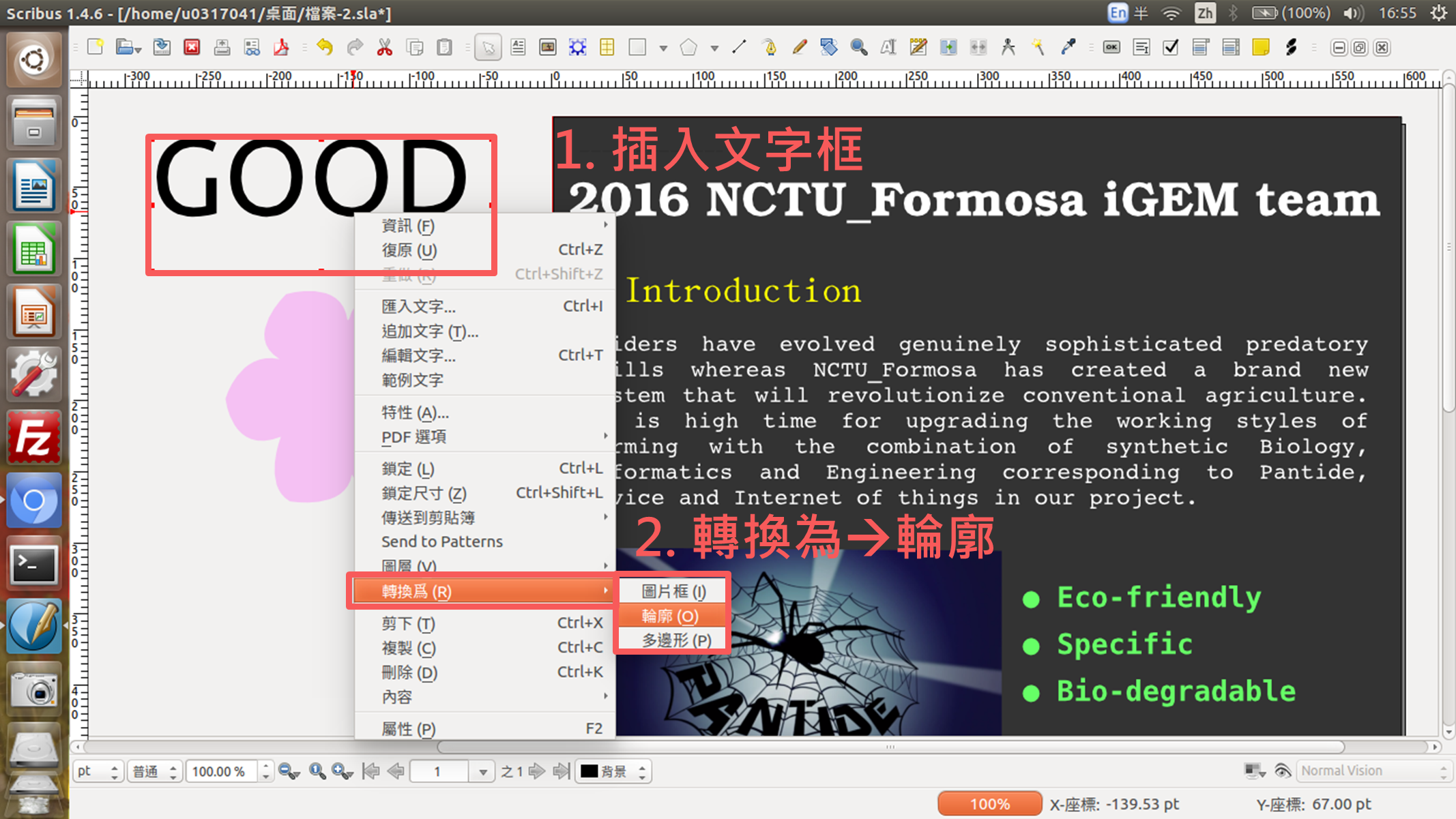Open the shape chooser dropdown arrow
Image resolution: width=1456 pixels, height=819 pixels.
pos(663,48)
